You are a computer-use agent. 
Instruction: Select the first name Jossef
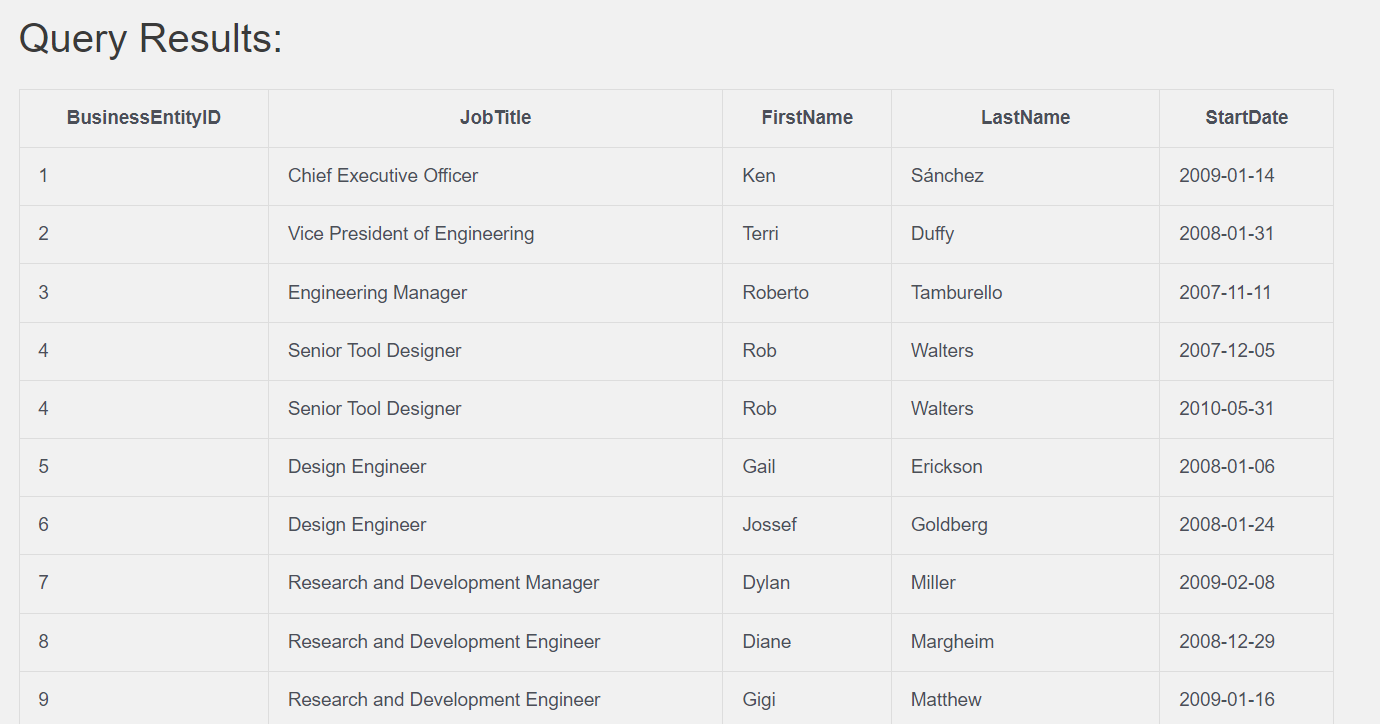click(769, 525)
